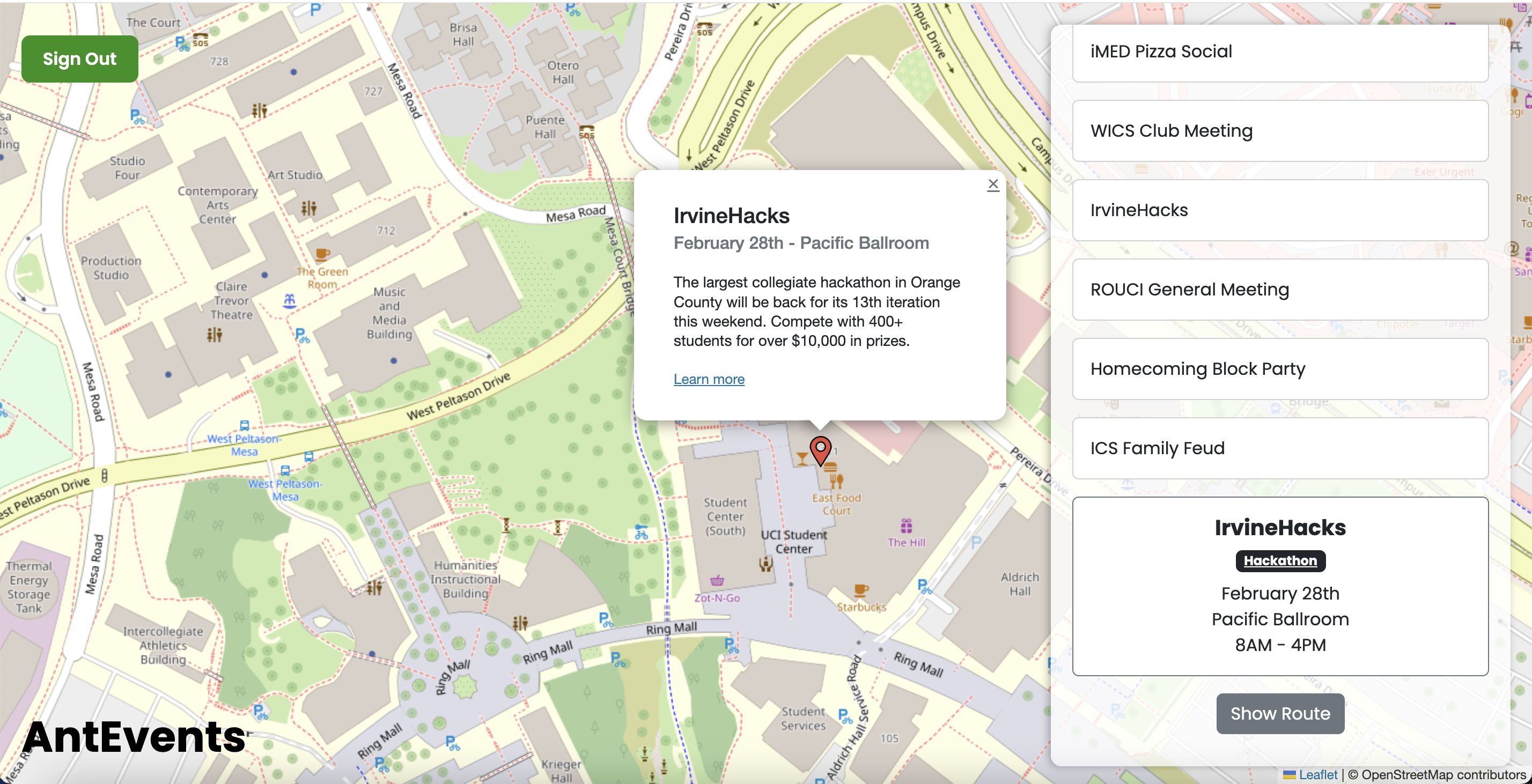1532x784 pixels.
Task: Click the West Peltason-Mesa bus stop icon
Action: tap(245, 425)
